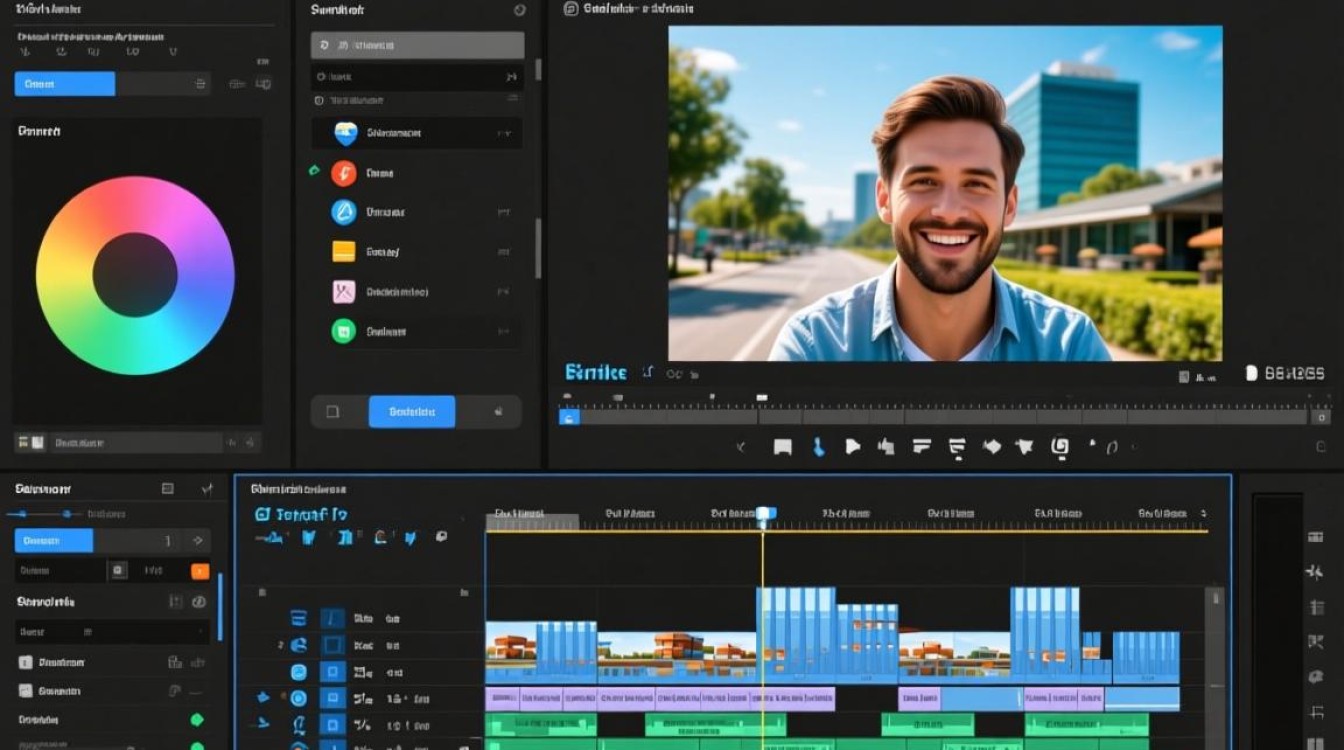Click the dark text field below the color wheel
This screenshot has height=750, width=1344.
pyautogui.click(x=137, y=442)
